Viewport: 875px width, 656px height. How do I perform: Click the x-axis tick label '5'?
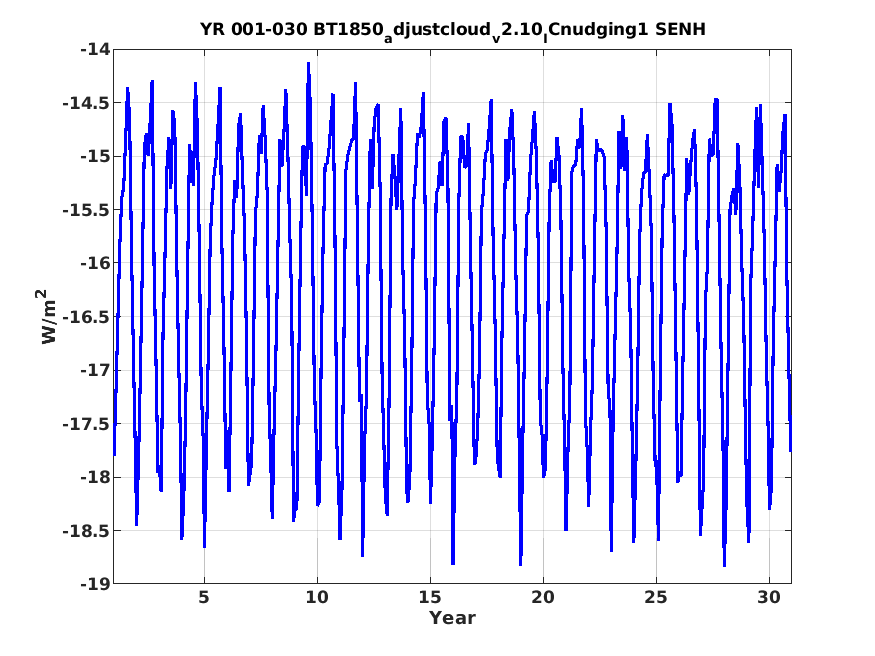204,597
